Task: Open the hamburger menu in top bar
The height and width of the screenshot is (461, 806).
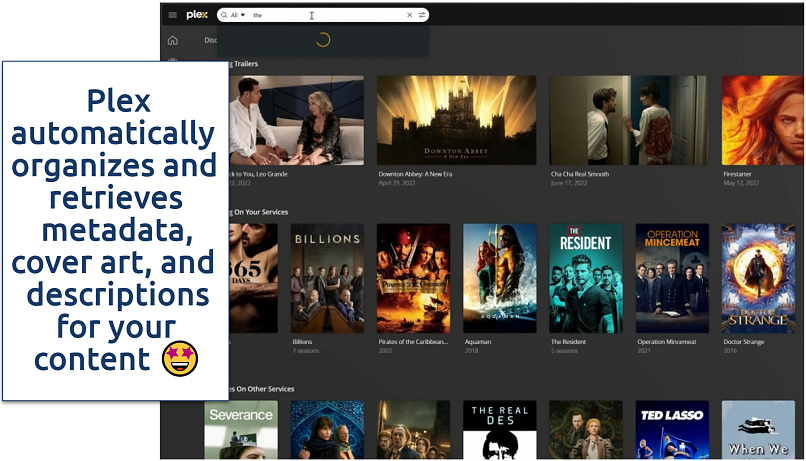Action: pos(173,15)
